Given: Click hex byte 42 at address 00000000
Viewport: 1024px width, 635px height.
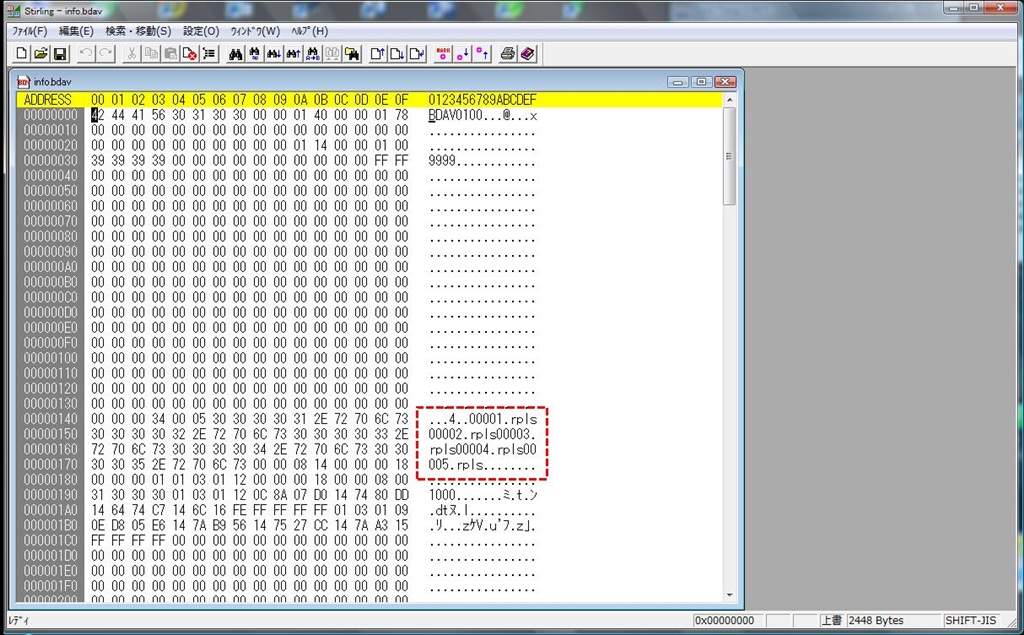Looking at the screenshot, I should pos(97,116).
